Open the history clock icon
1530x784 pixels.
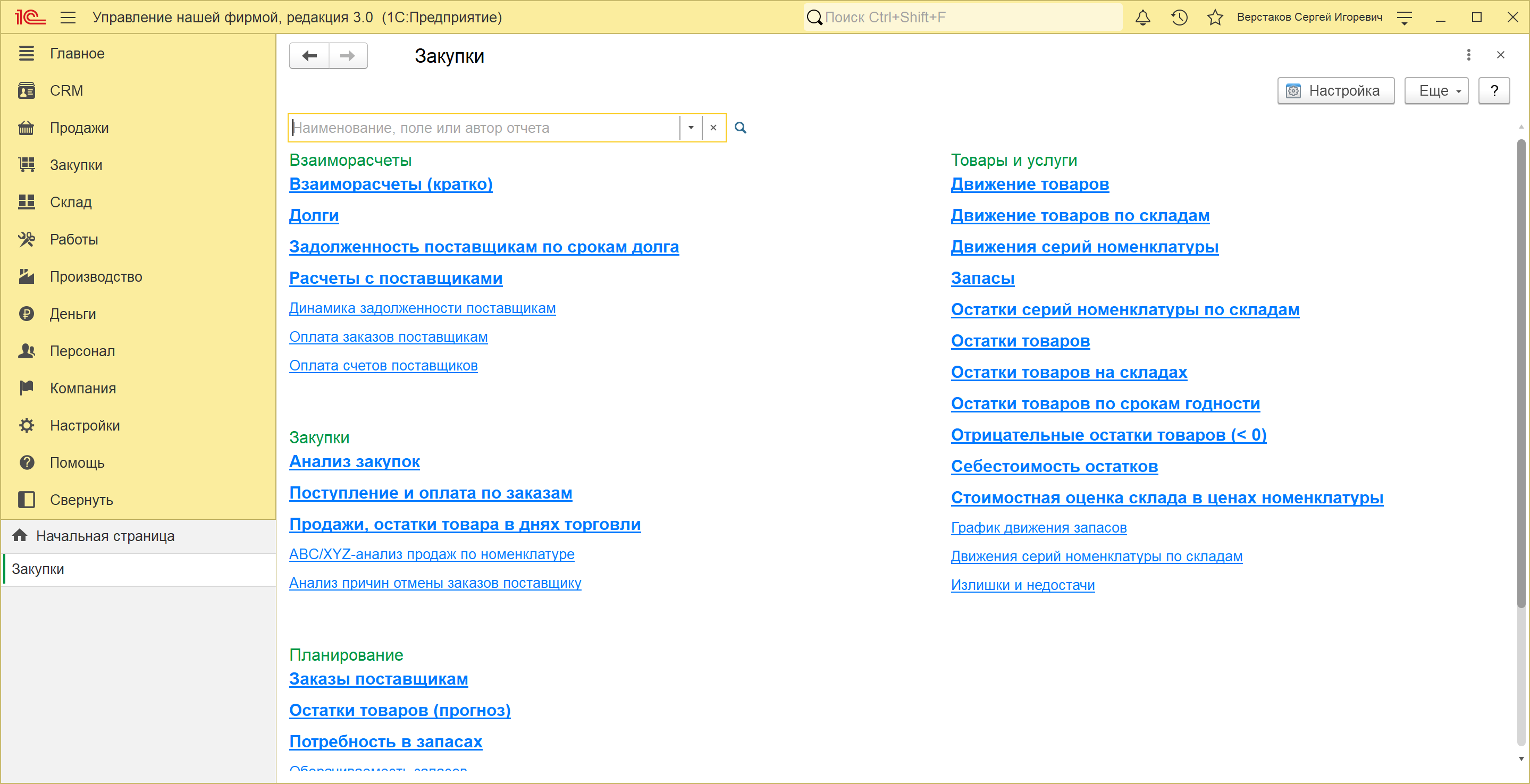[x=1179, y=17]
